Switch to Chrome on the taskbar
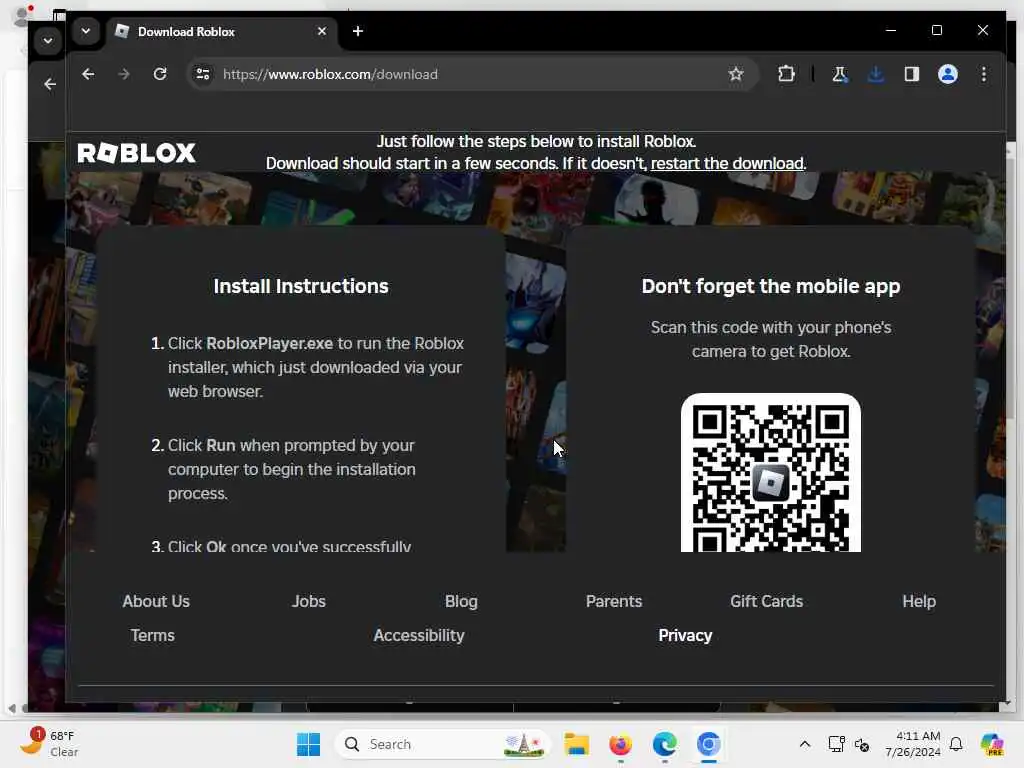This screenshot has width=1024, height=768. click(709, 744)
